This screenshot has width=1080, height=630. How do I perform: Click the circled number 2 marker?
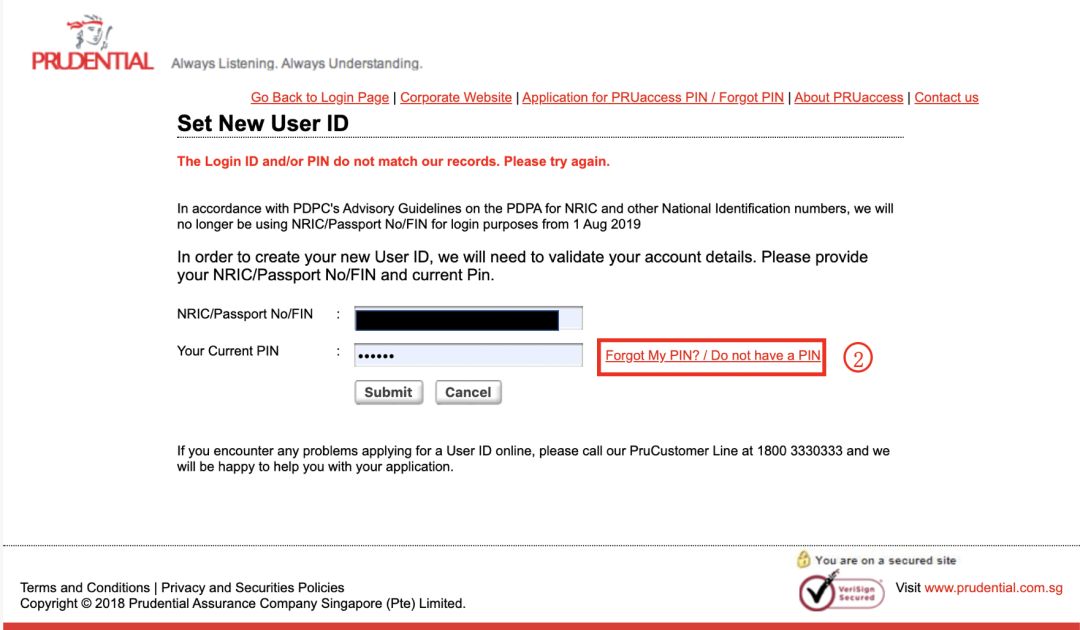pos(858,357)
